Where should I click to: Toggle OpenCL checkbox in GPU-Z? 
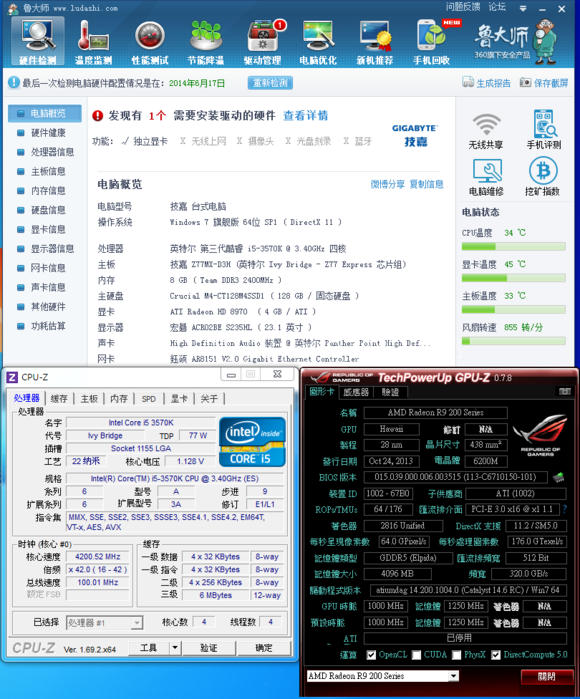pyautogui.click(x=371, y=655)
